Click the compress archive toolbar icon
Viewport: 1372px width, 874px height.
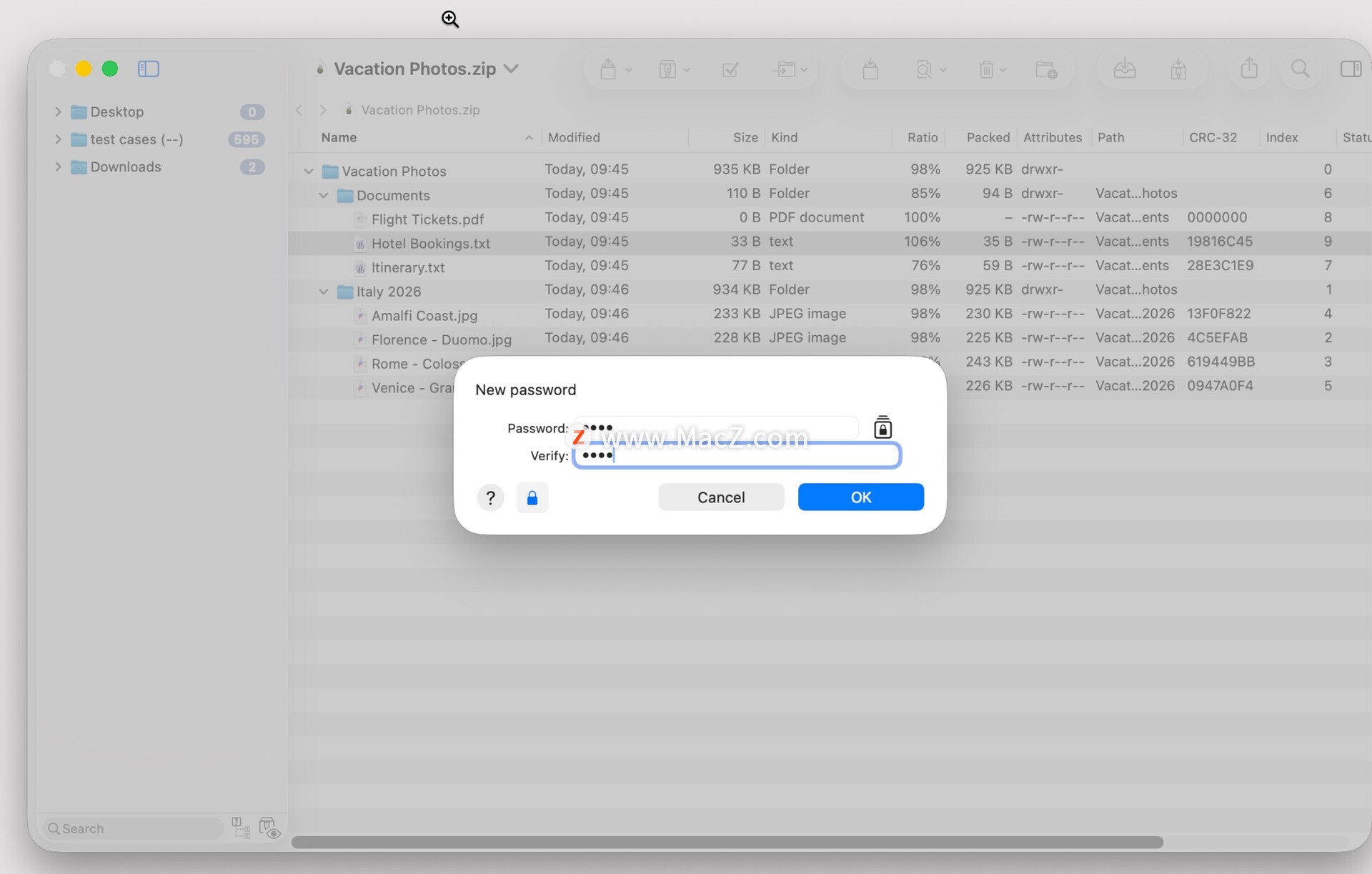point(667,69)
